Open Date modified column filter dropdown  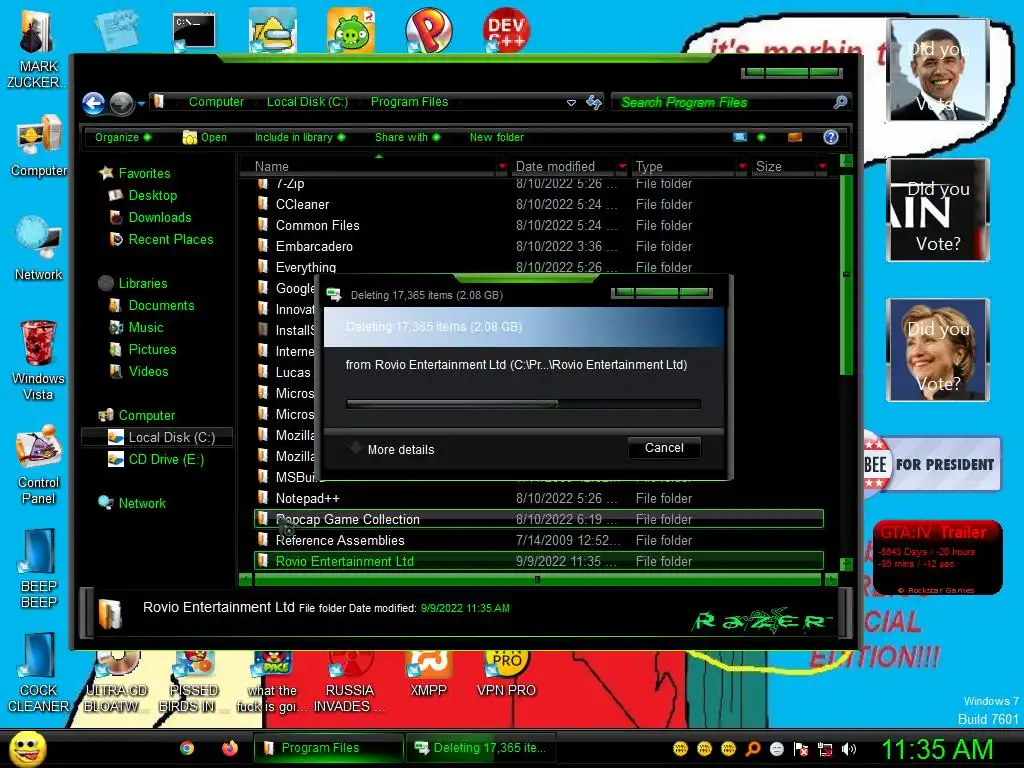click(622, 167)
